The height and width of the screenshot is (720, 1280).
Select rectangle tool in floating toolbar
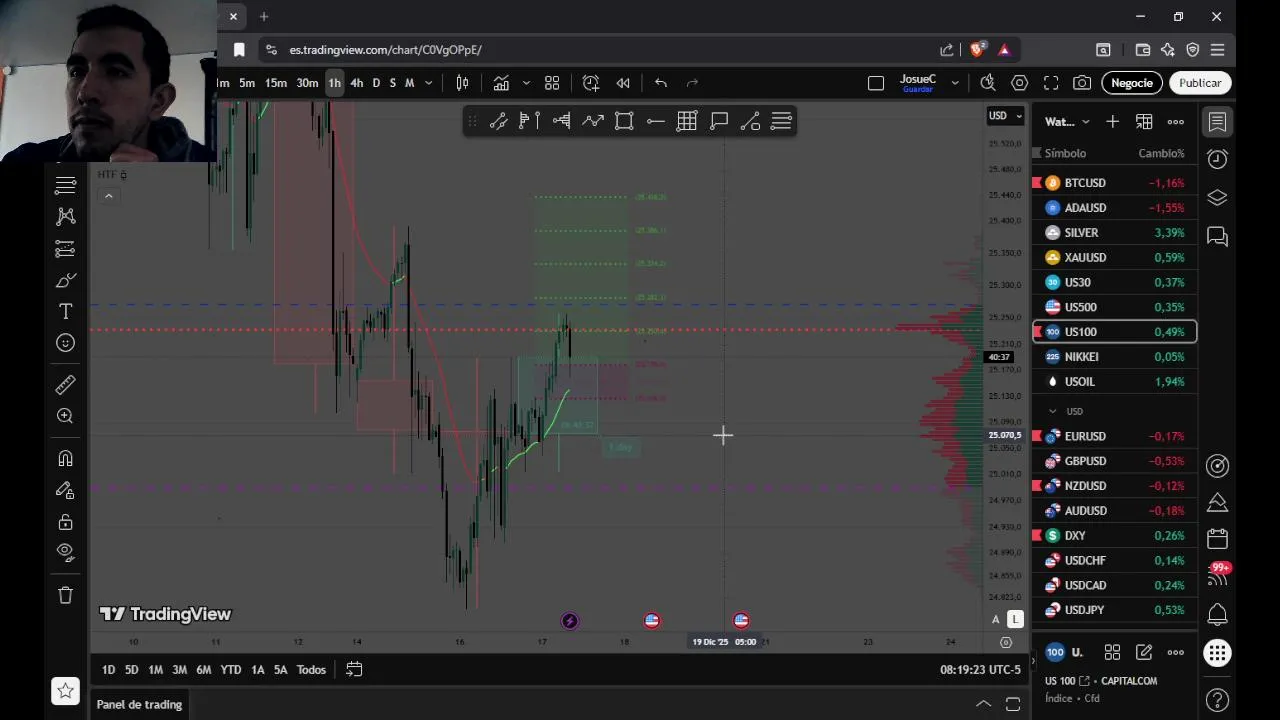pyautogui.click(x=624, y=121)
